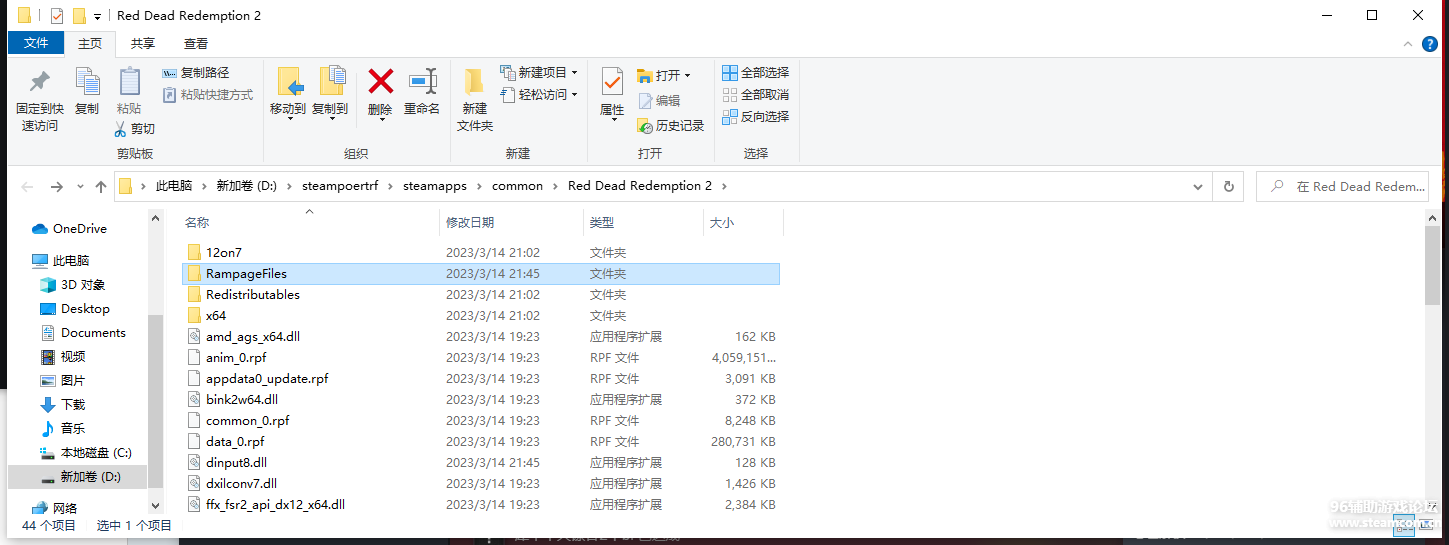The width and height of the screenshot is (1449, 545).
Task: Click Invert Selection (反向选择) option
Action: tap(755, 117)
